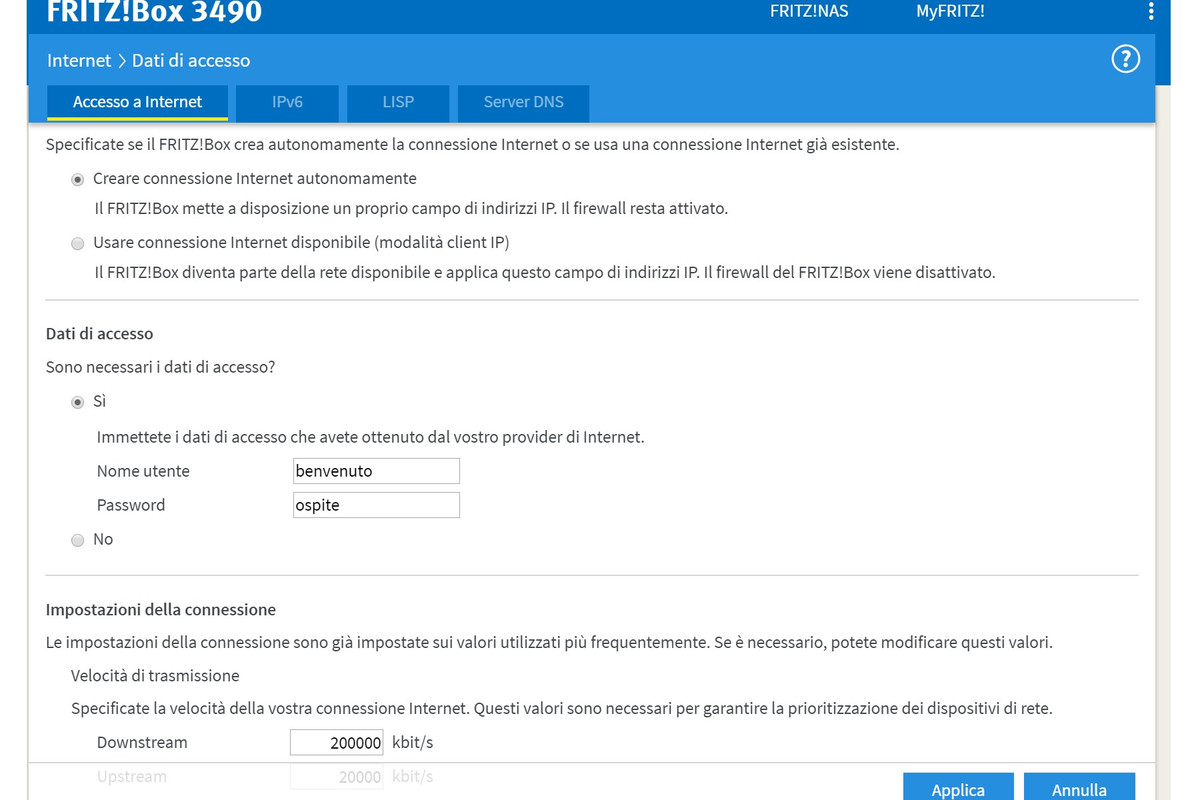Focus the Password input field

pyautogui.click(x=375, y=505)
